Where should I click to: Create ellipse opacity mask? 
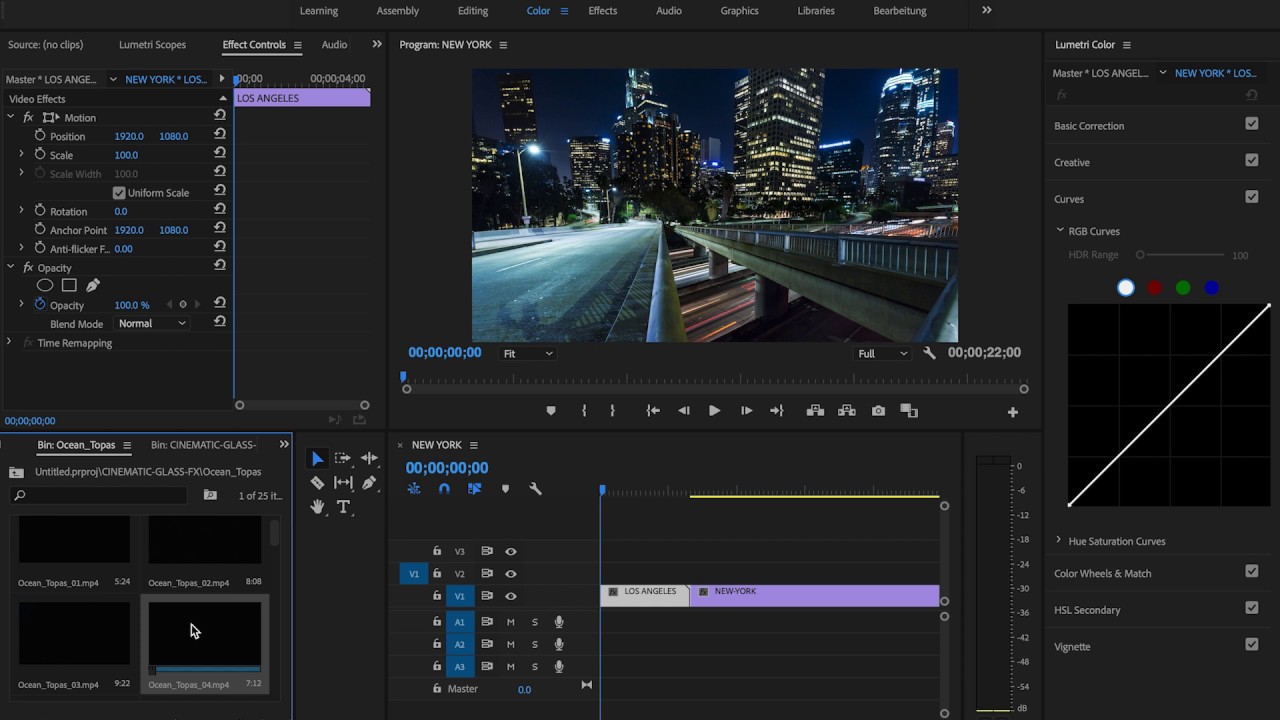click(45, 286)
